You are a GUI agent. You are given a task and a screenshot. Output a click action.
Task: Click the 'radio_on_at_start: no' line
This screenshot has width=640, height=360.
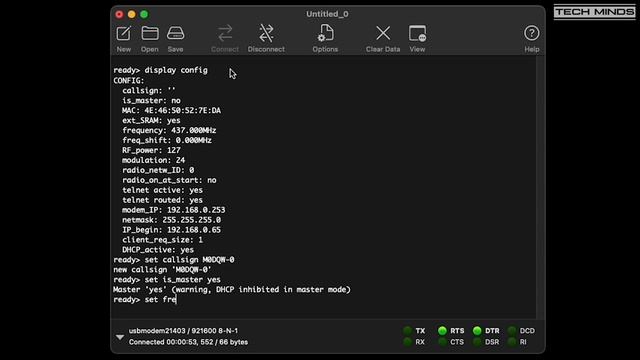pos(169,180)
